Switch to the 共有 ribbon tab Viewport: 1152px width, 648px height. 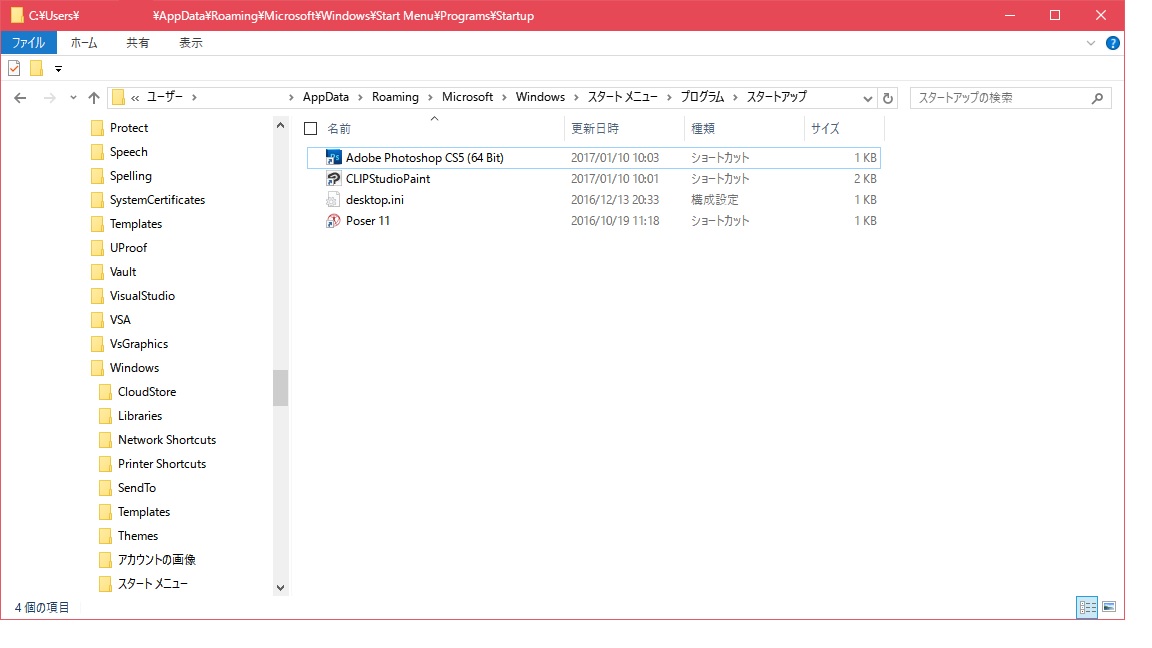click(x=137, y=43)
